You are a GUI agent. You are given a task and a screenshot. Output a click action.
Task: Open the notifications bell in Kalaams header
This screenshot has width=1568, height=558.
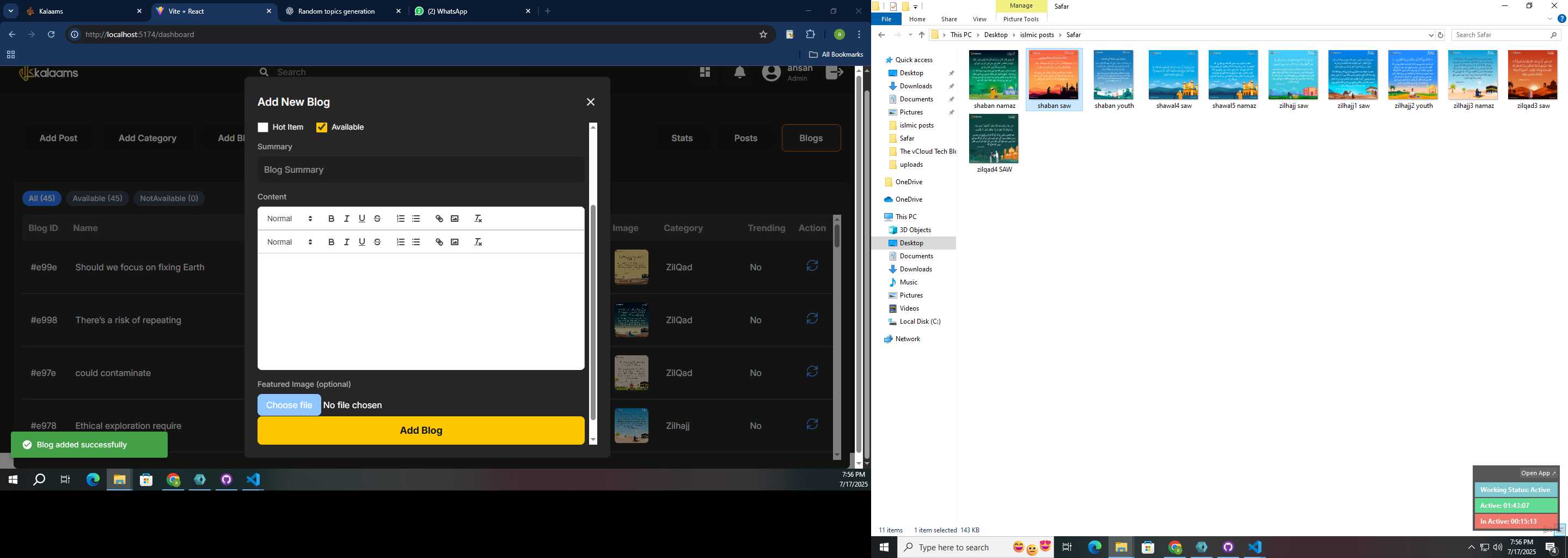coord(739,72)
